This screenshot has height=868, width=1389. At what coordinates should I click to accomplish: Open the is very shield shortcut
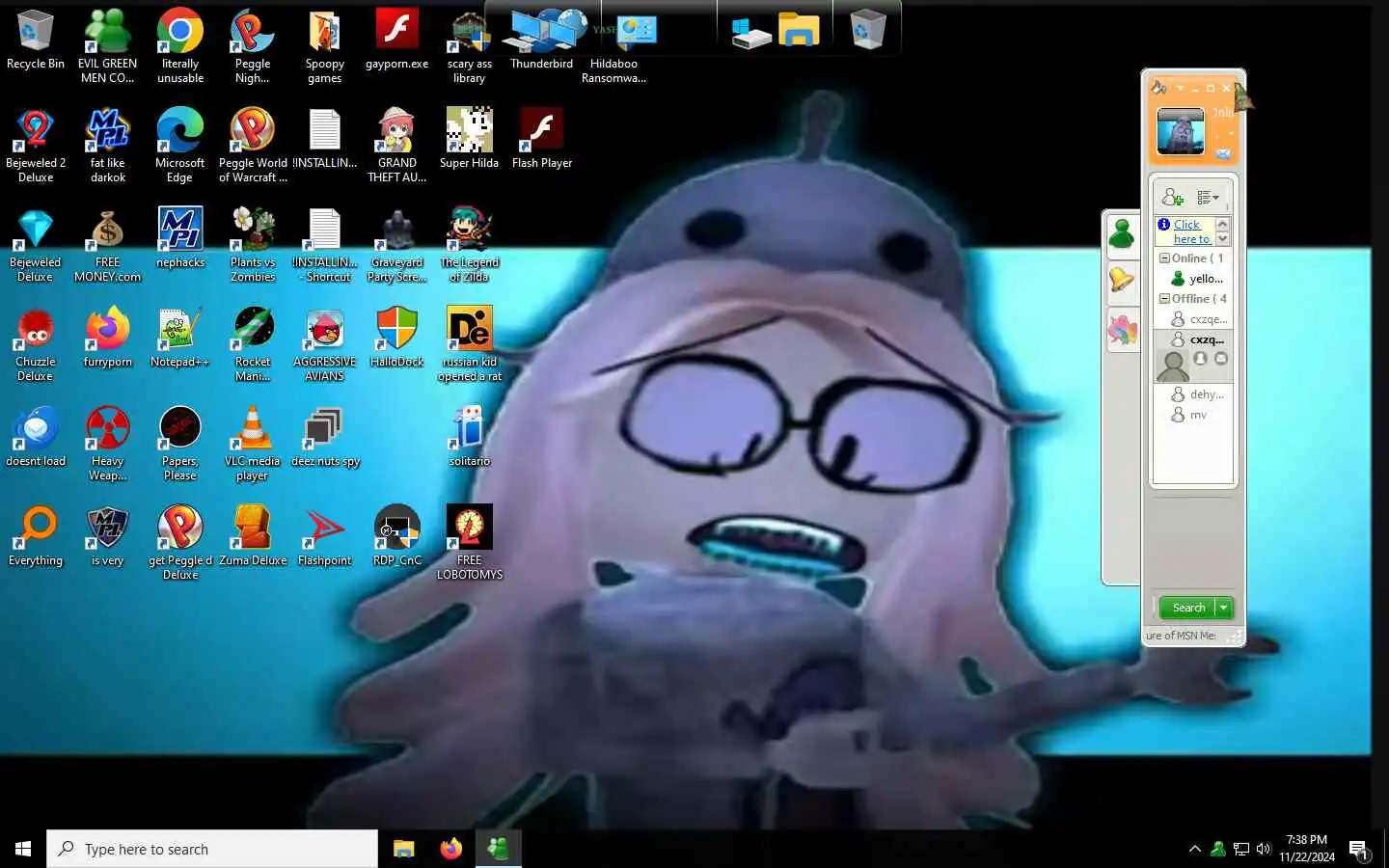[x=108, y=536]
